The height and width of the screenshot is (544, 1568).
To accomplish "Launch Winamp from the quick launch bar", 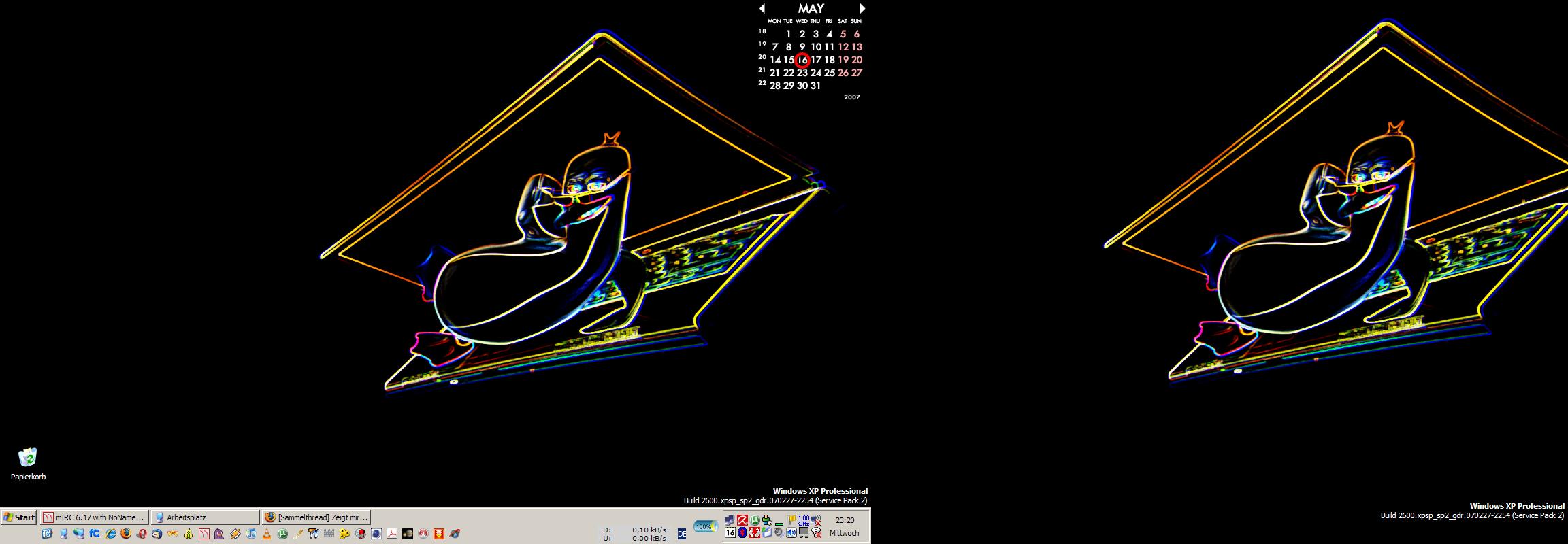I will click(x=235, y=534).
